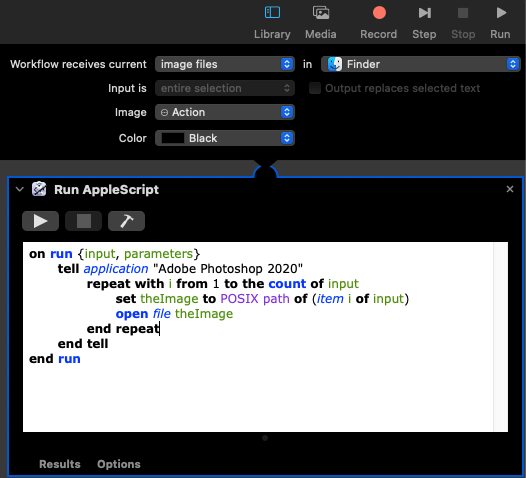Screen dimensions: 526x478
Task: Open the Color Black dropdown
Action: [x=225, y=138]
